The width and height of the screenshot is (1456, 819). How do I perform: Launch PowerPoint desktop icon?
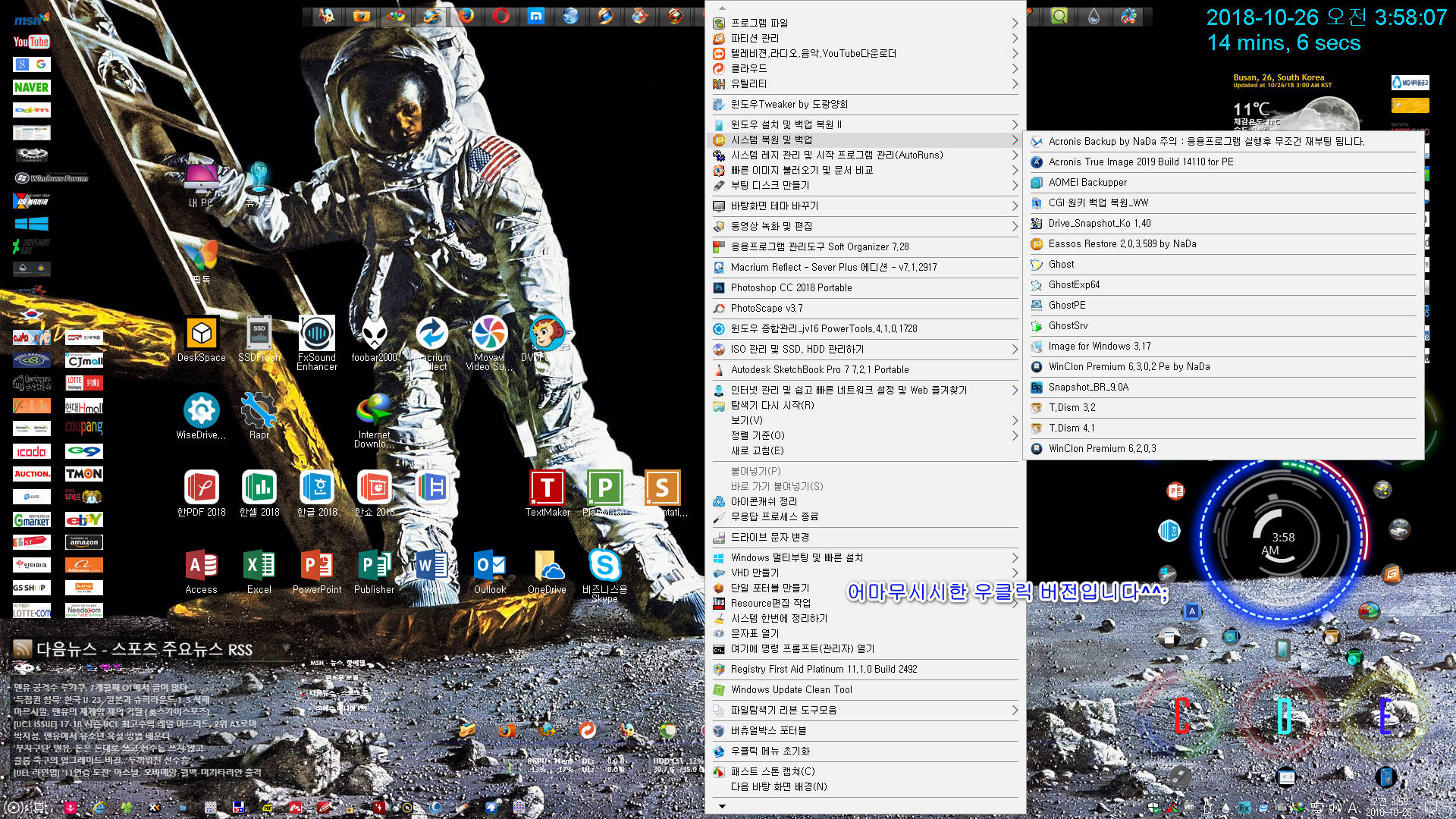point(317,571)
